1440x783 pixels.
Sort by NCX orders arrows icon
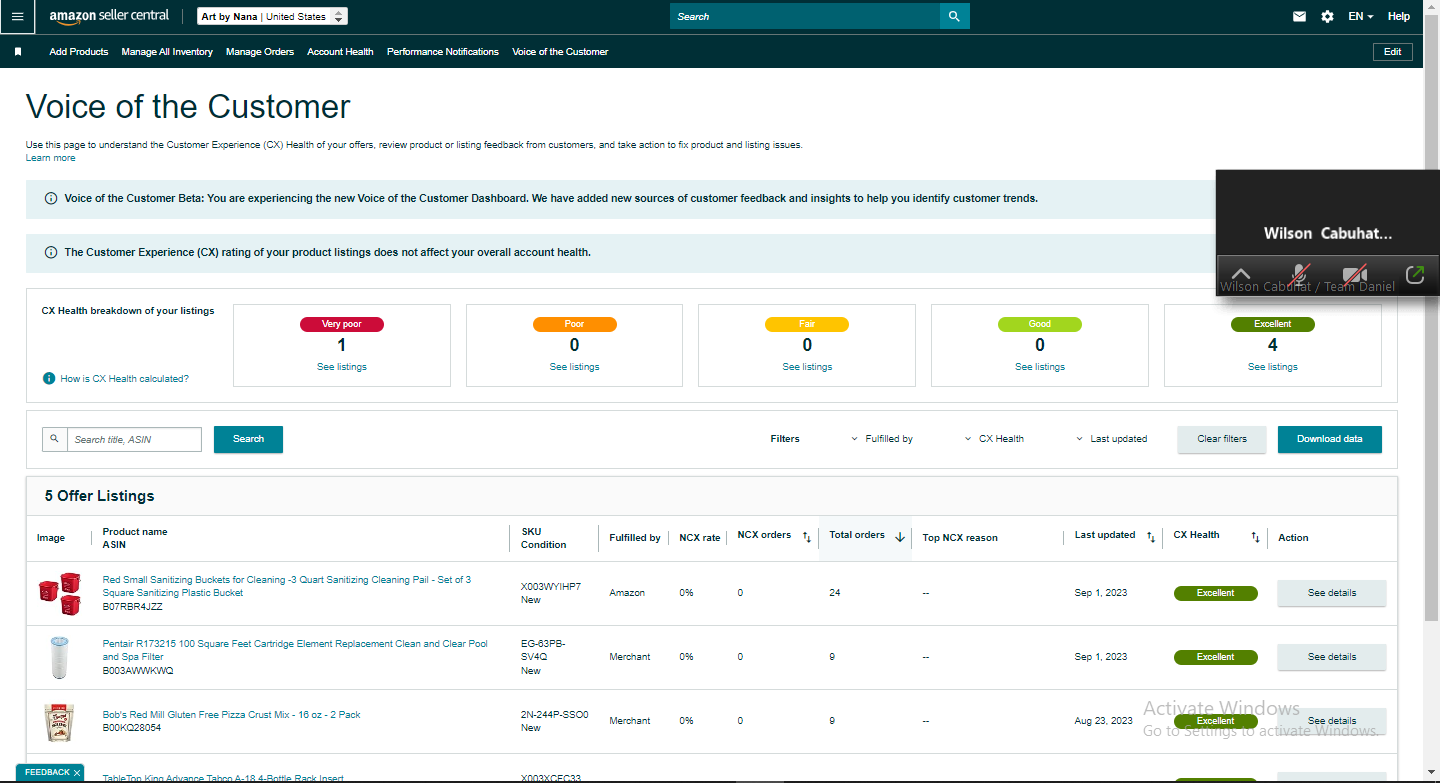point(807,537)
